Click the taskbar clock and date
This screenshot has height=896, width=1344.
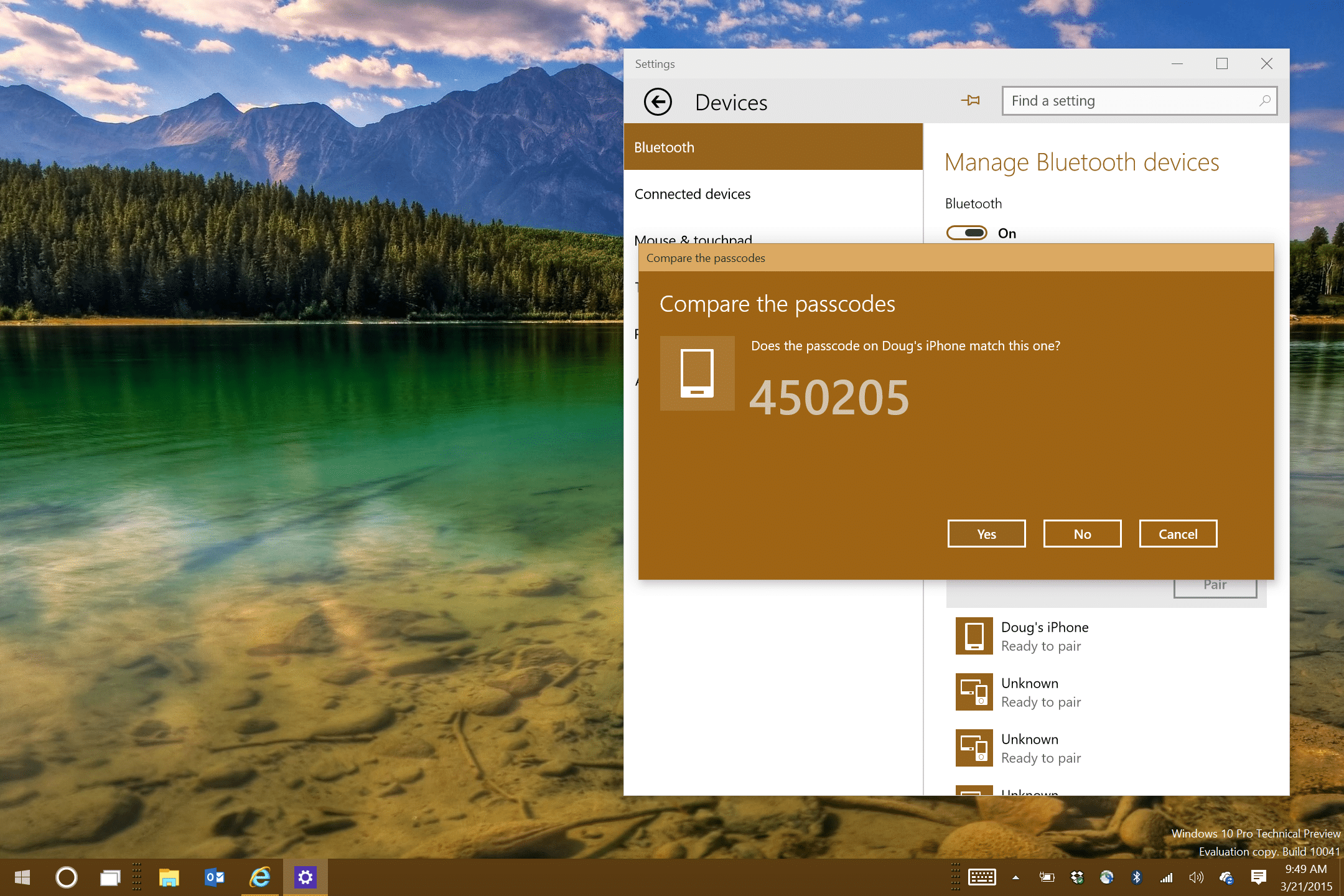pyautogui.click(x=1306, y=877)
